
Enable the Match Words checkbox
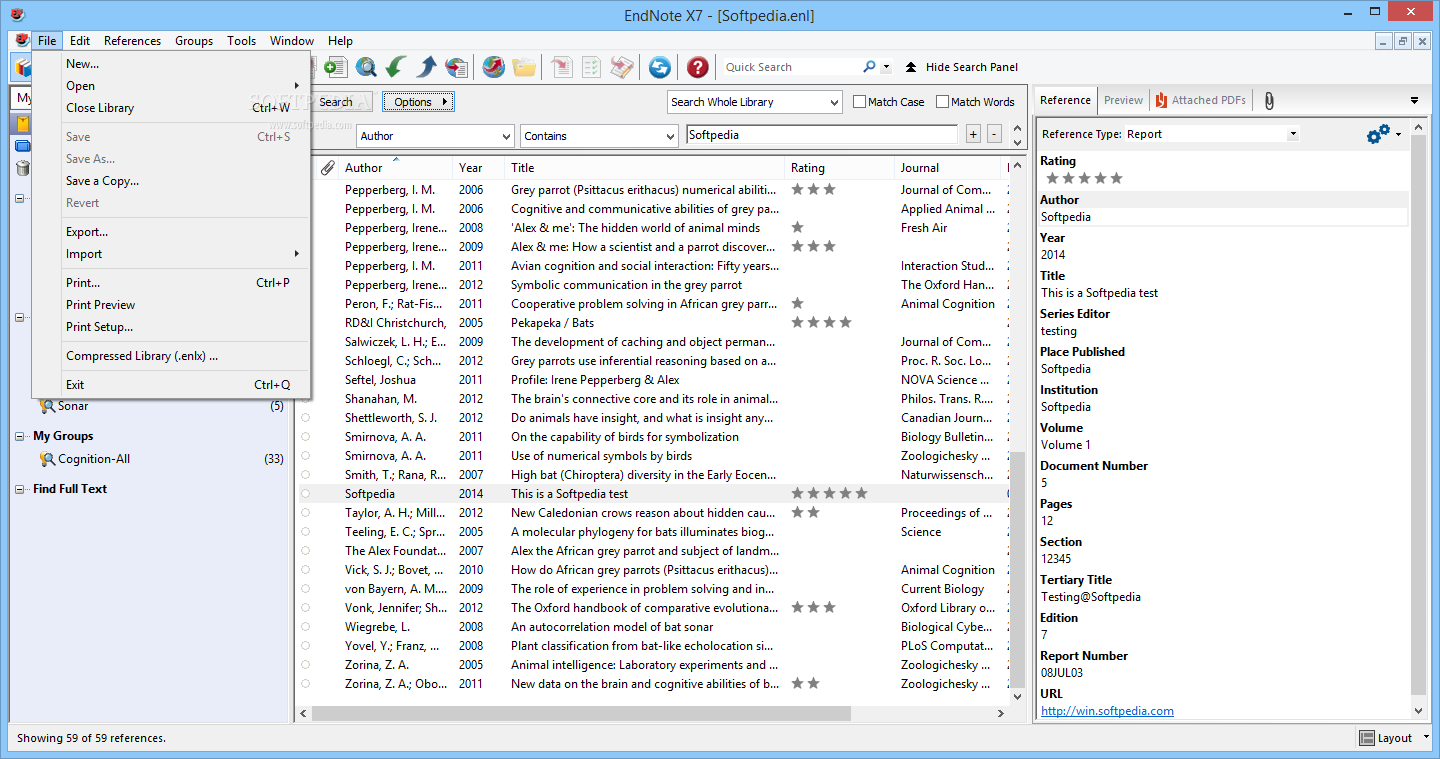pyautogui.click(x=942, y=102)
